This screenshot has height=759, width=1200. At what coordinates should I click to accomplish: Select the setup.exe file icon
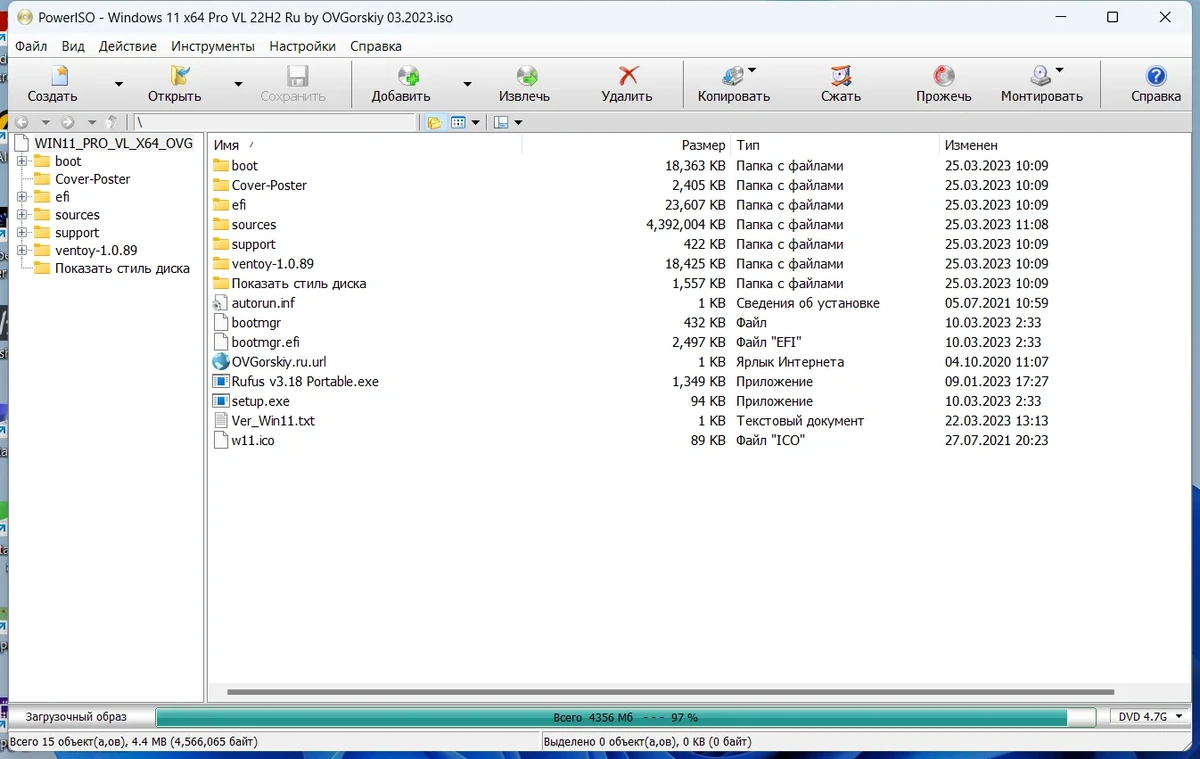221,401
